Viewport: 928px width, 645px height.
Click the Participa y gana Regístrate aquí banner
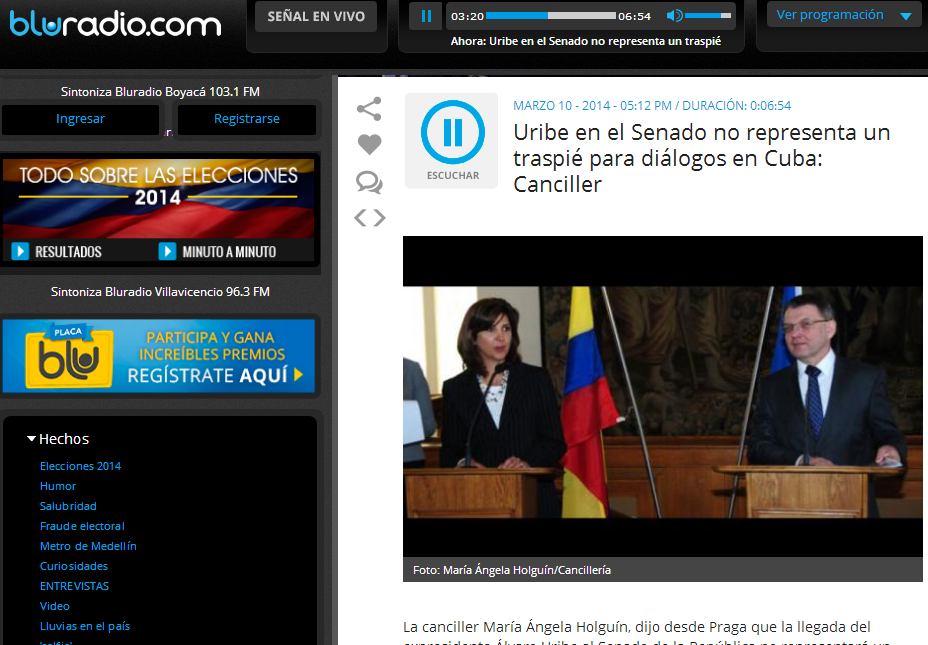point(159,356)
